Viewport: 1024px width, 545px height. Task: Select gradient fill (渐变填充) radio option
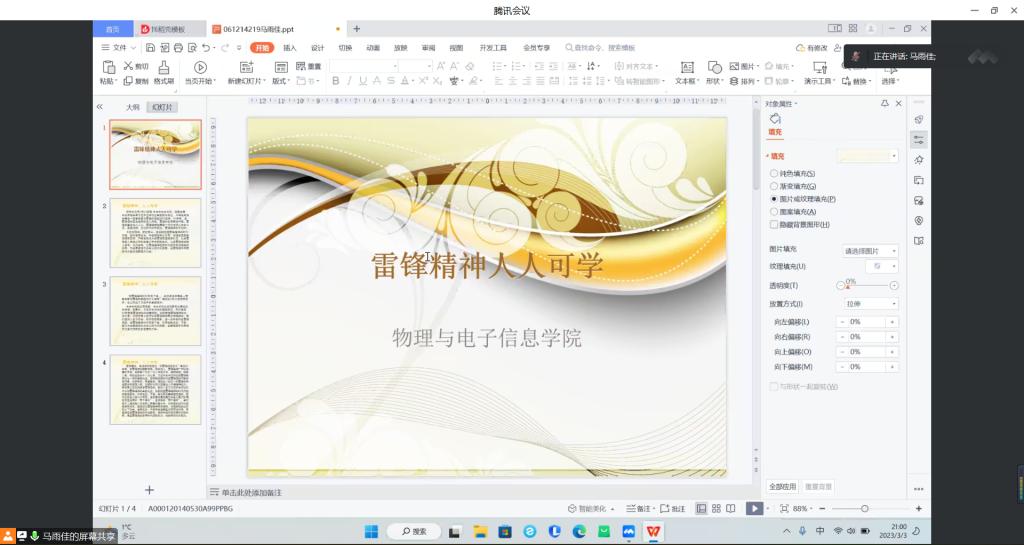(x=774, y=187)
